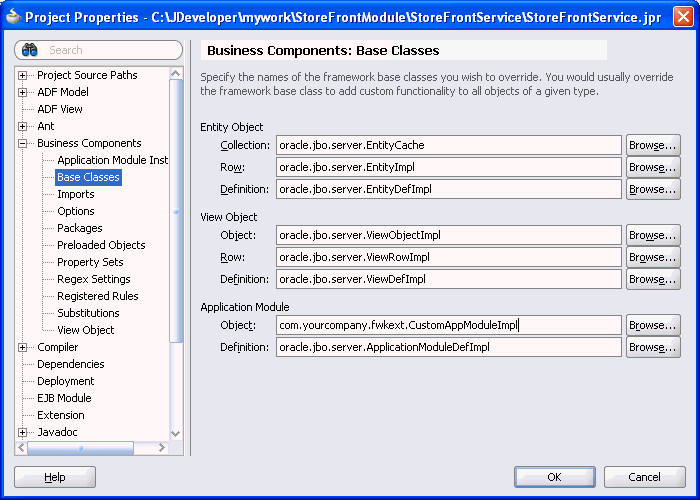Click View Object Definition field

449,279
